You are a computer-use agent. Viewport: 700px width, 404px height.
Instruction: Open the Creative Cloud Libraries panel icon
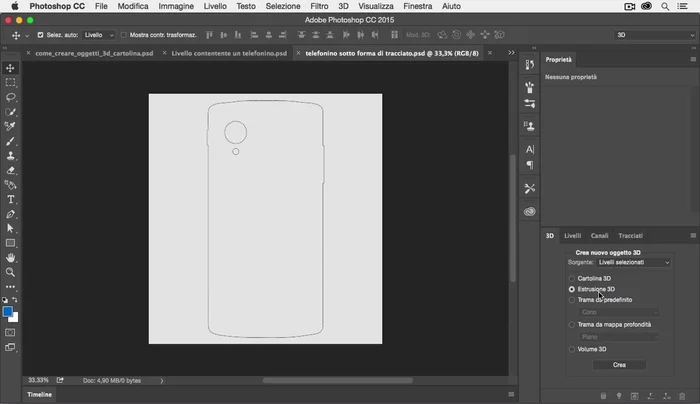530,211
